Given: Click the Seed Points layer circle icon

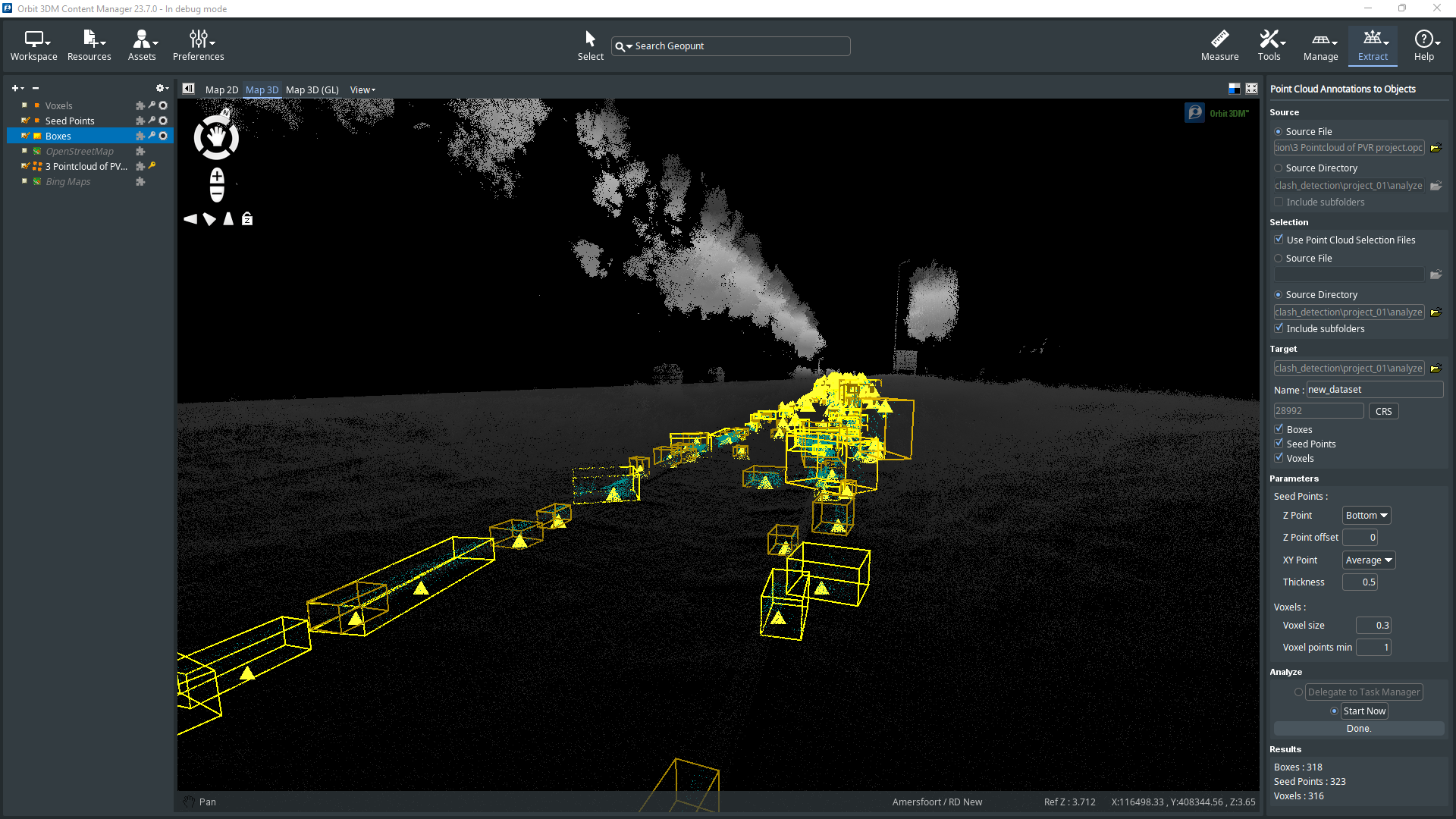Looking at the screenshot, I should [x=163, y=121].
